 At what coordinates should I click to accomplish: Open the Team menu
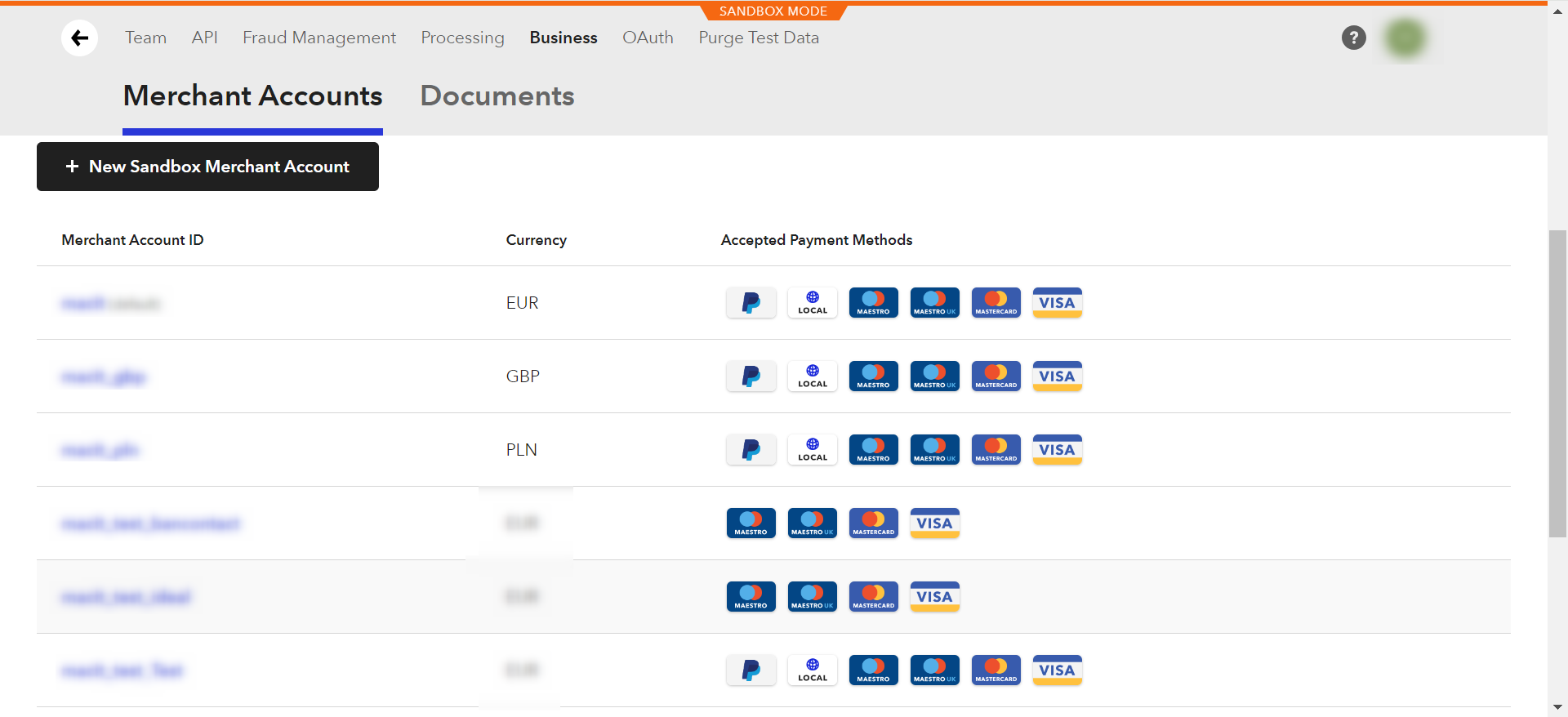pos(145,38)
